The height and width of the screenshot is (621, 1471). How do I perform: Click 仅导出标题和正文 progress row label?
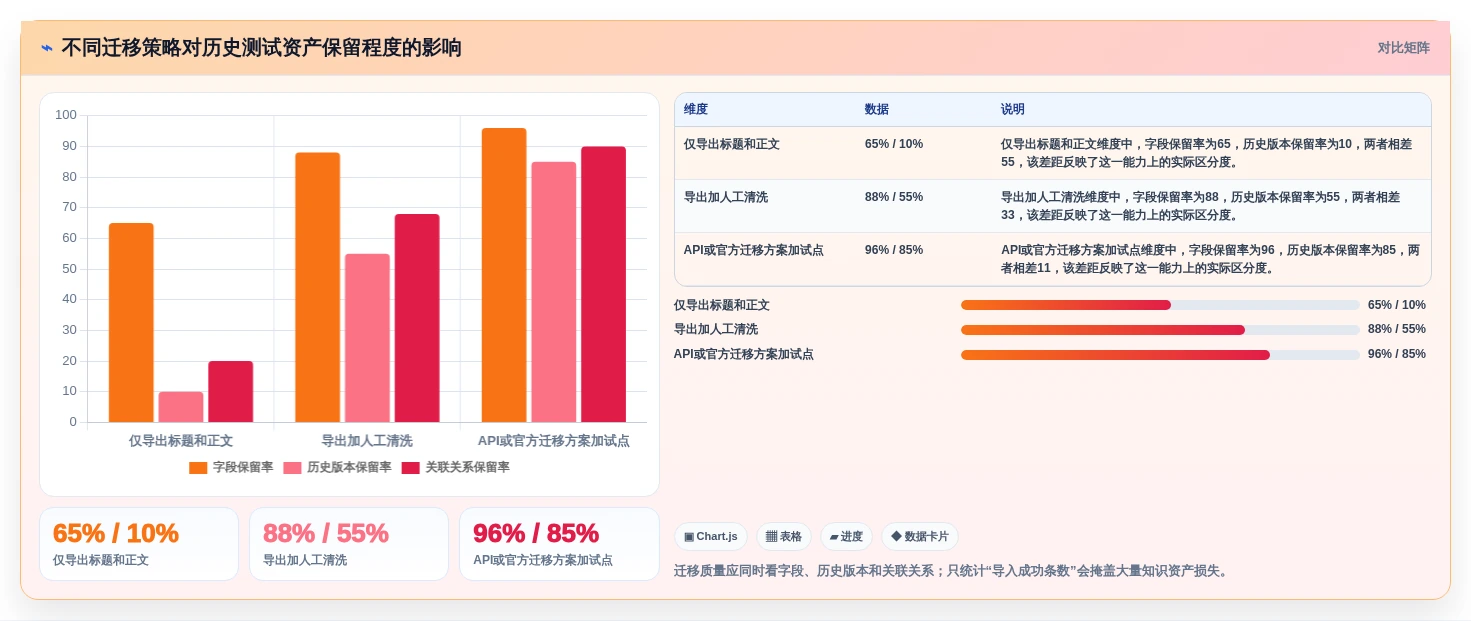[722, 305]
